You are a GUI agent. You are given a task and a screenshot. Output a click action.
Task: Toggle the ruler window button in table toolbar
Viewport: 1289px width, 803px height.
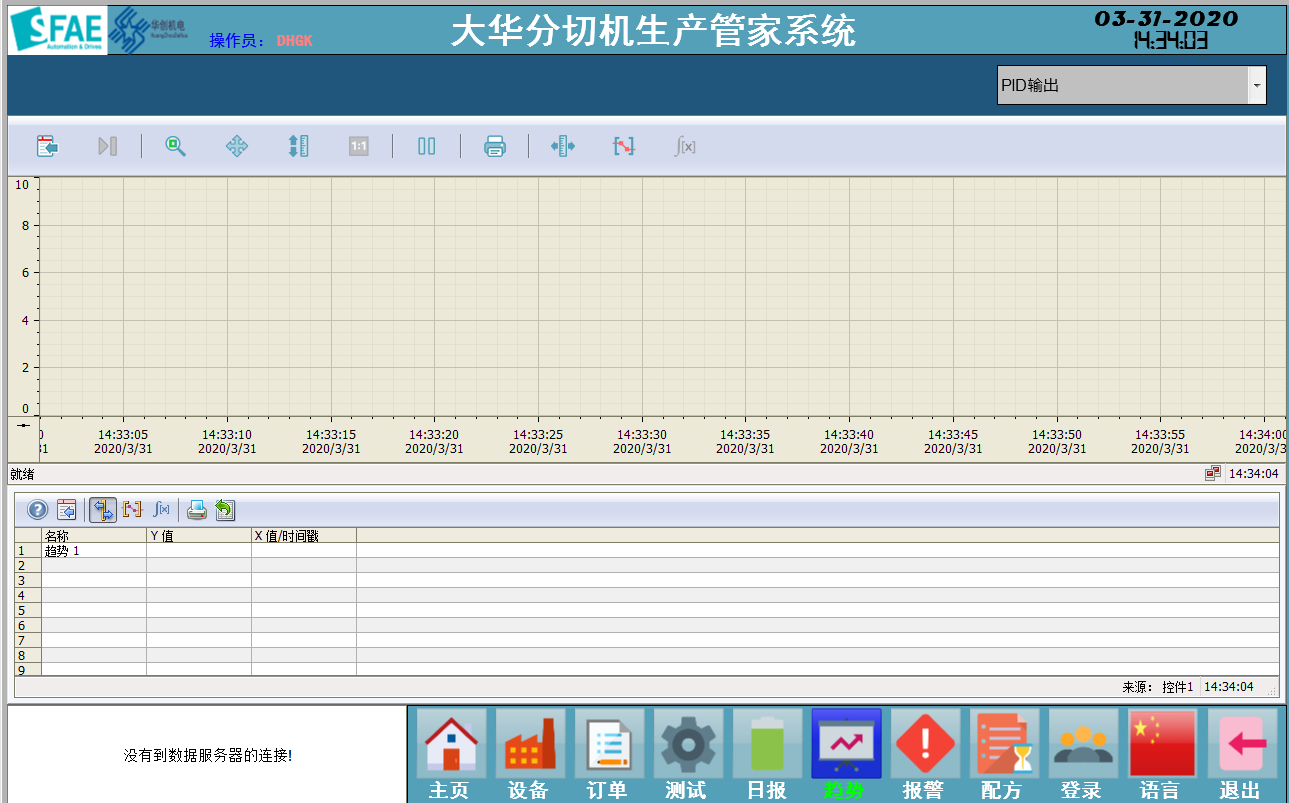[102, 510]
